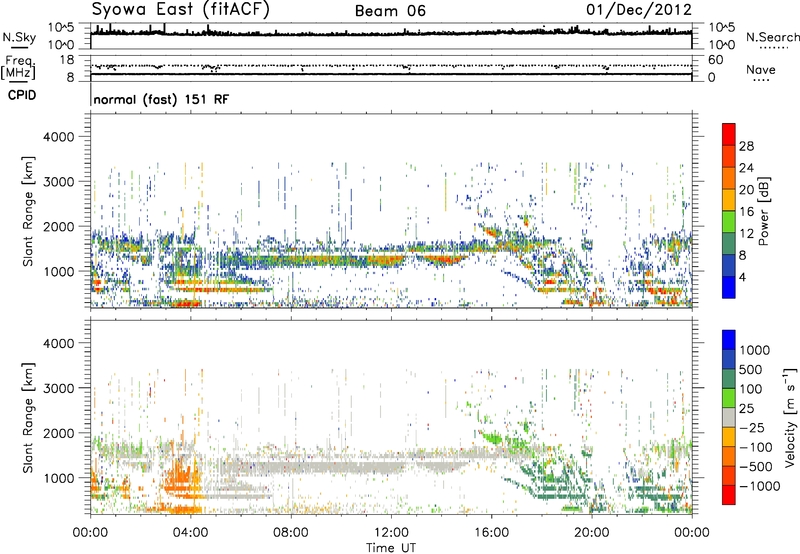Image resolution: width=800 pixels, height=554 pixels.
Task: Click the '500' tick on Velocity colorbar
Action: 749,370
